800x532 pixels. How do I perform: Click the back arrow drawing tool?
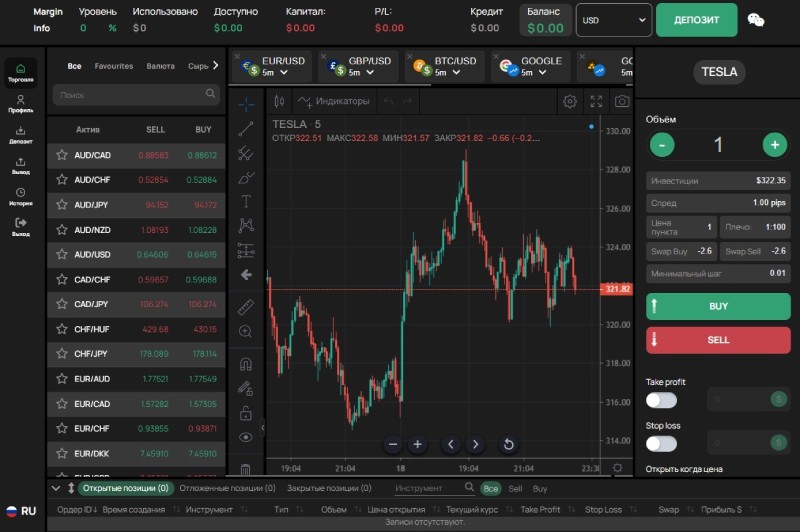tap(246, 275)
